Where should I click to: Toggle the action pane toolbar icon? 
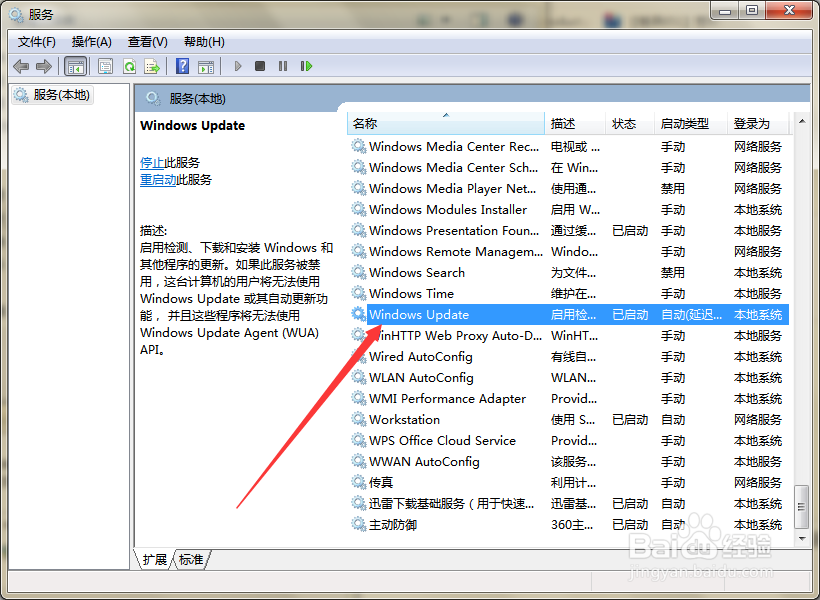[206, 66]
